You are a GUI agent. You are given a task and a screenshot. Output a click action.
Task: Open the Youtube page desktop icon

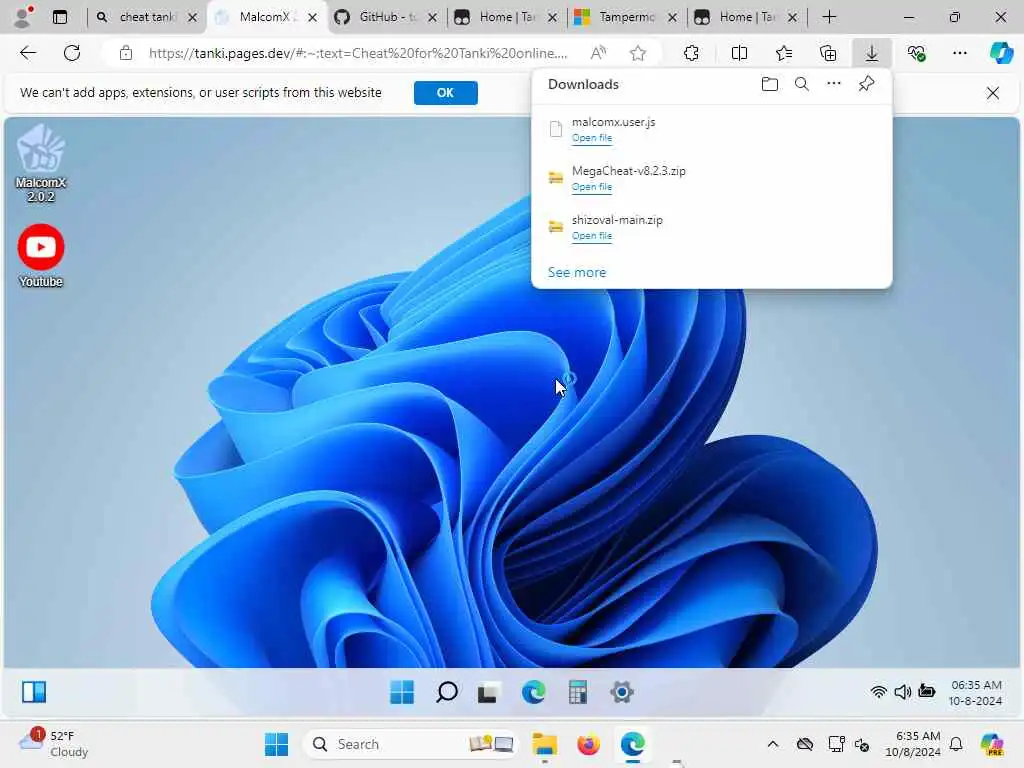pos(40,256)
